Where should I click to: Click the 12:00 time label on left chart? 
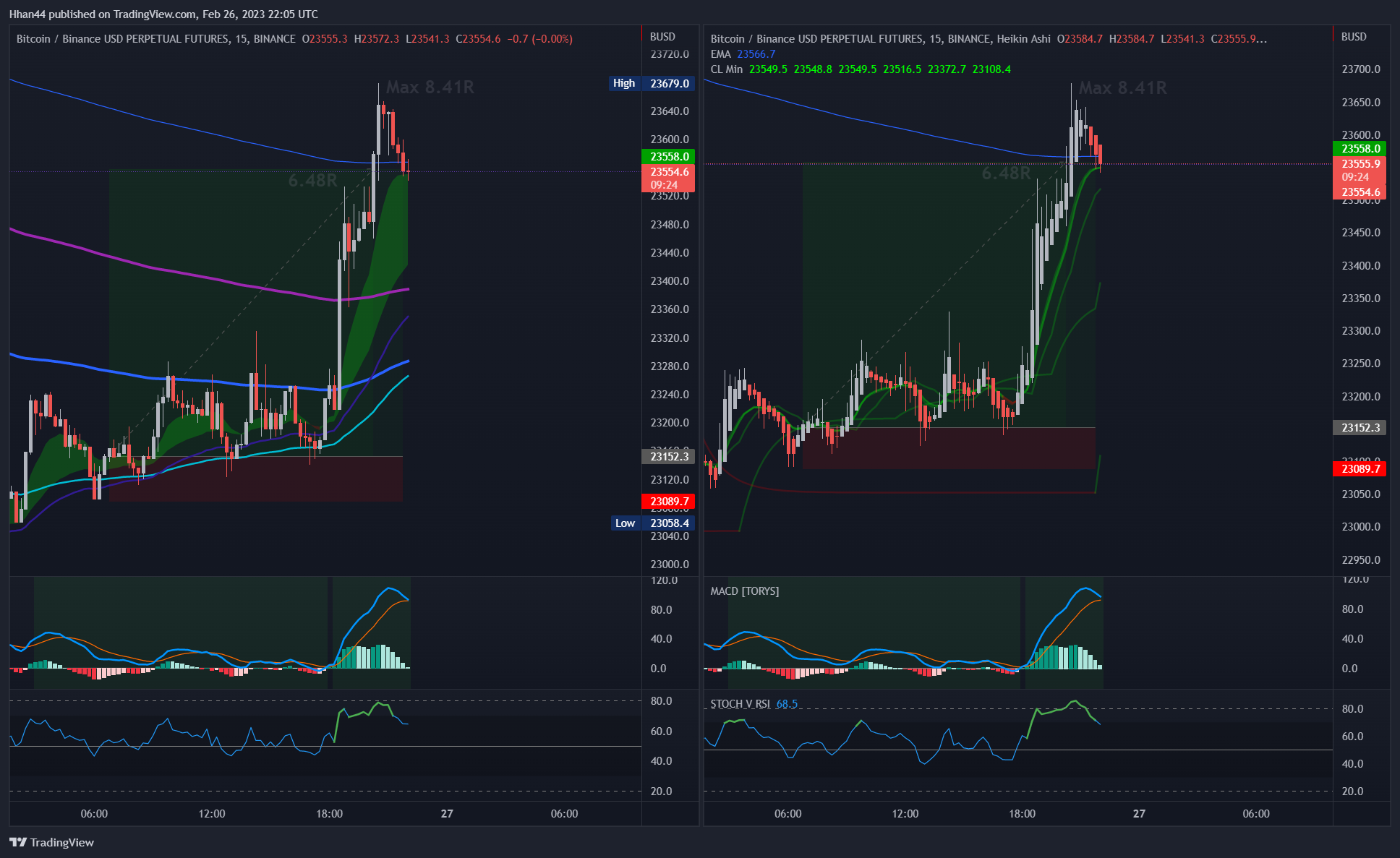pyautogui.click(x=212, y=814)
